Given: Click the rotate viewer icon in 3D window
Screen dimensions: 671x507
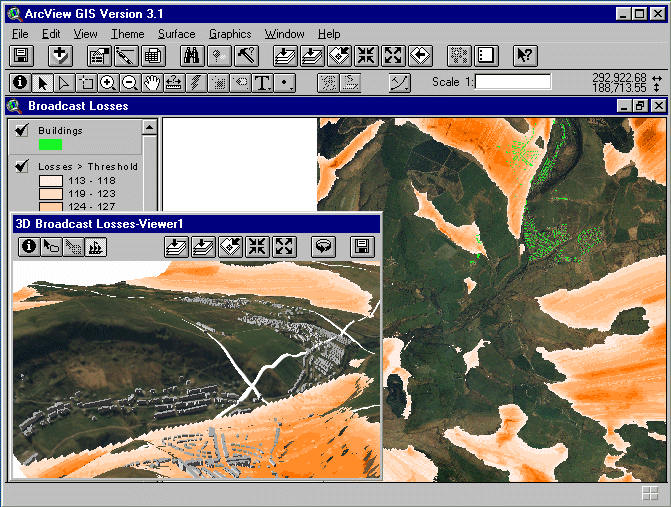Looking at the screenshot, I should [x=322, y=246].
